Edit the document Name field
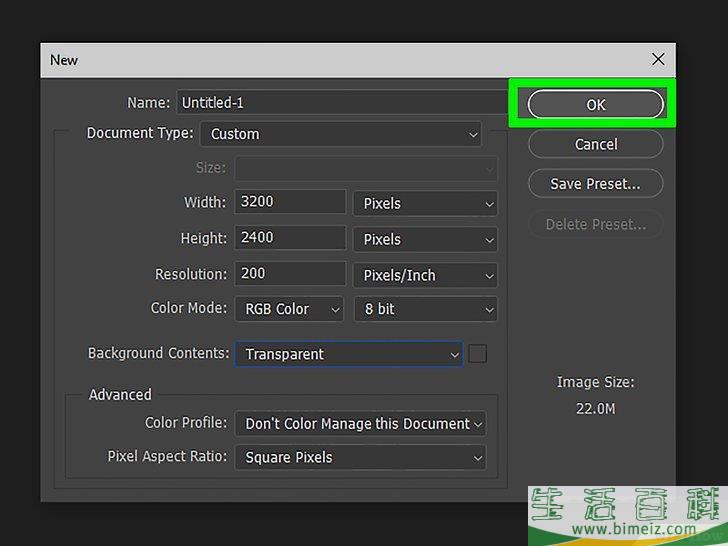Viewport: 728px width, 546px height. [342, 102]
